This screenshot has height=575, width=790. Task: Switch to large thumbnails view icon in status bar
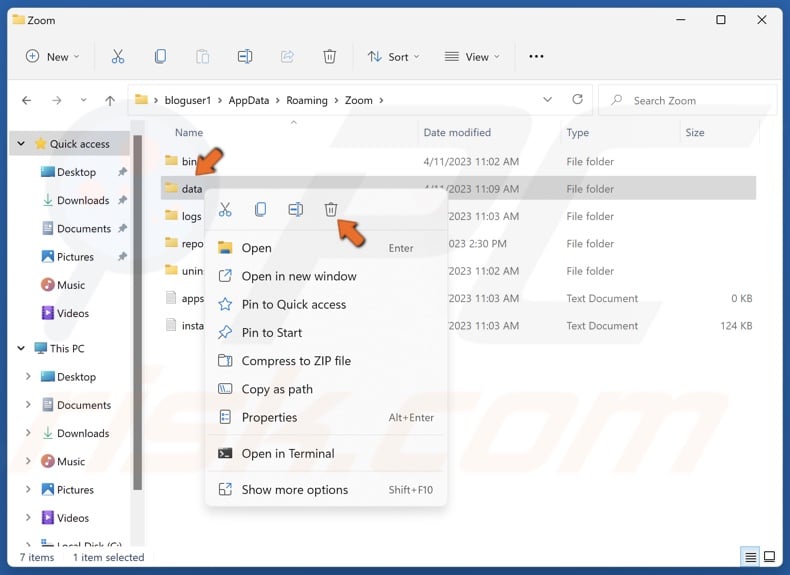coord(769,557)
